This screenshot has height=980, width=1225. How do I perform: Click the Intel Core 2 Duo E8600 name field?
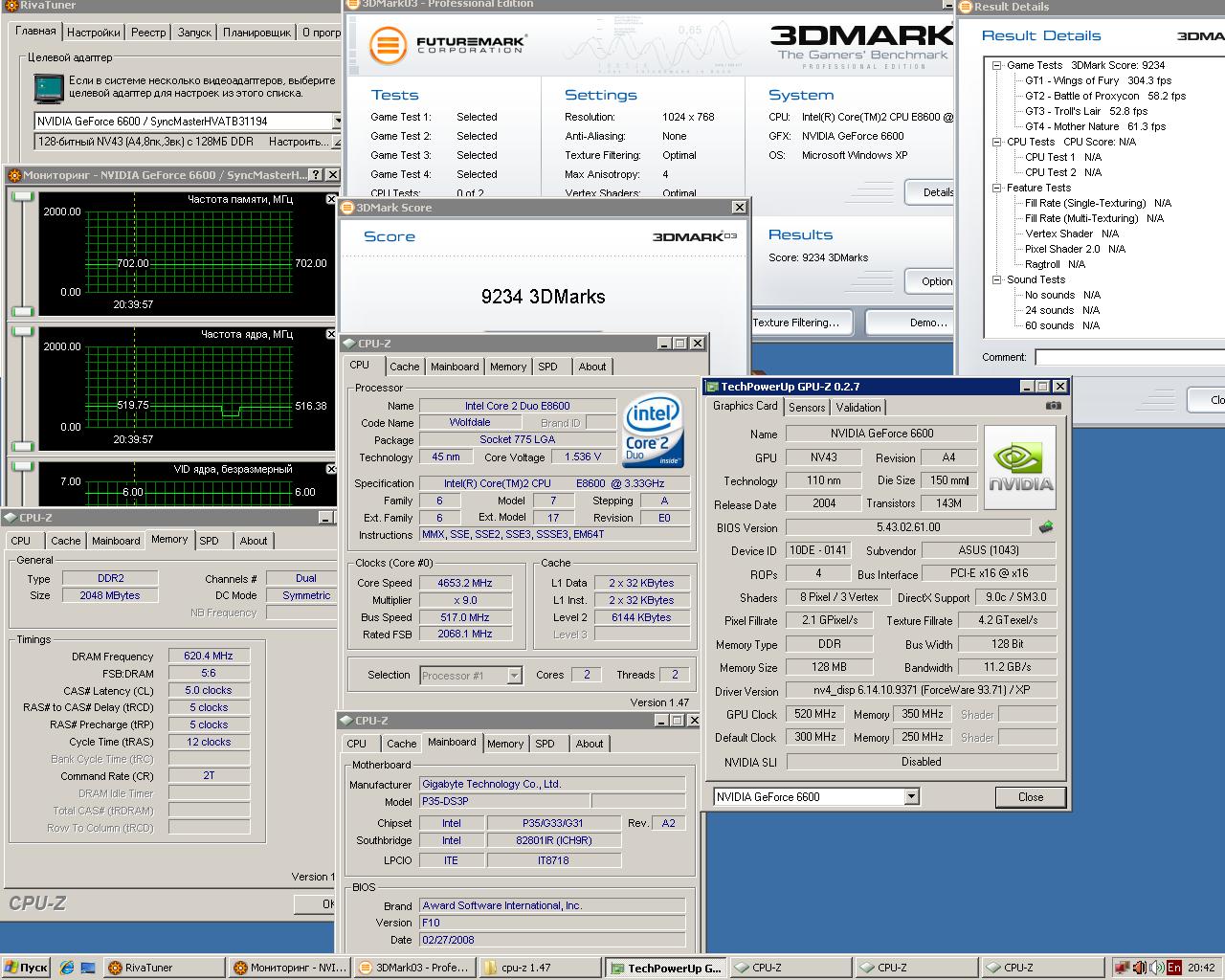click(x=517, y=406)
